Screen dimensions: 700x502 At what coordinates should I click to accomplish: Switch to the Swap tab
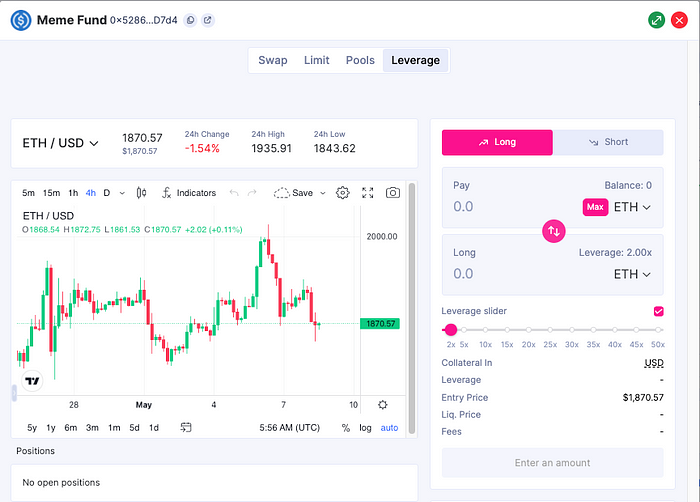pyautogui.click(x=272, y=60)
